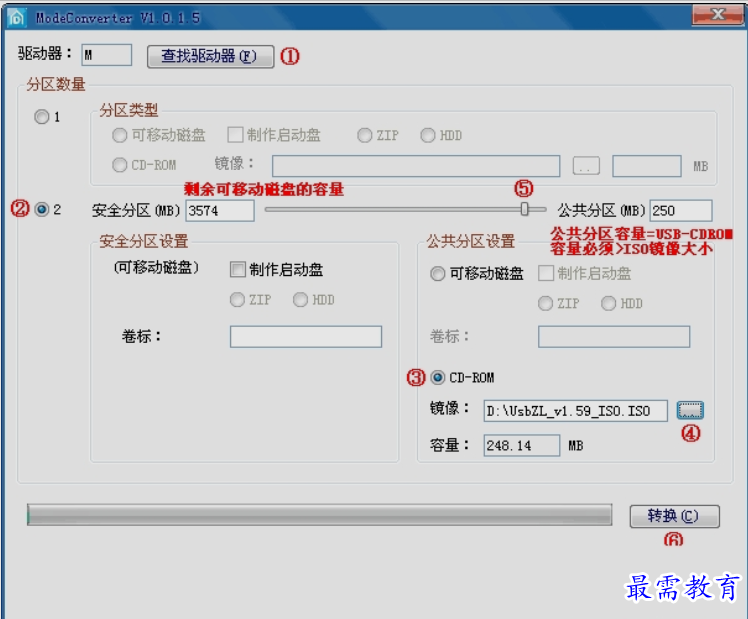
Task: Check 制作启动盘 in 安全分区设置
Action: [x=238, y=269]
